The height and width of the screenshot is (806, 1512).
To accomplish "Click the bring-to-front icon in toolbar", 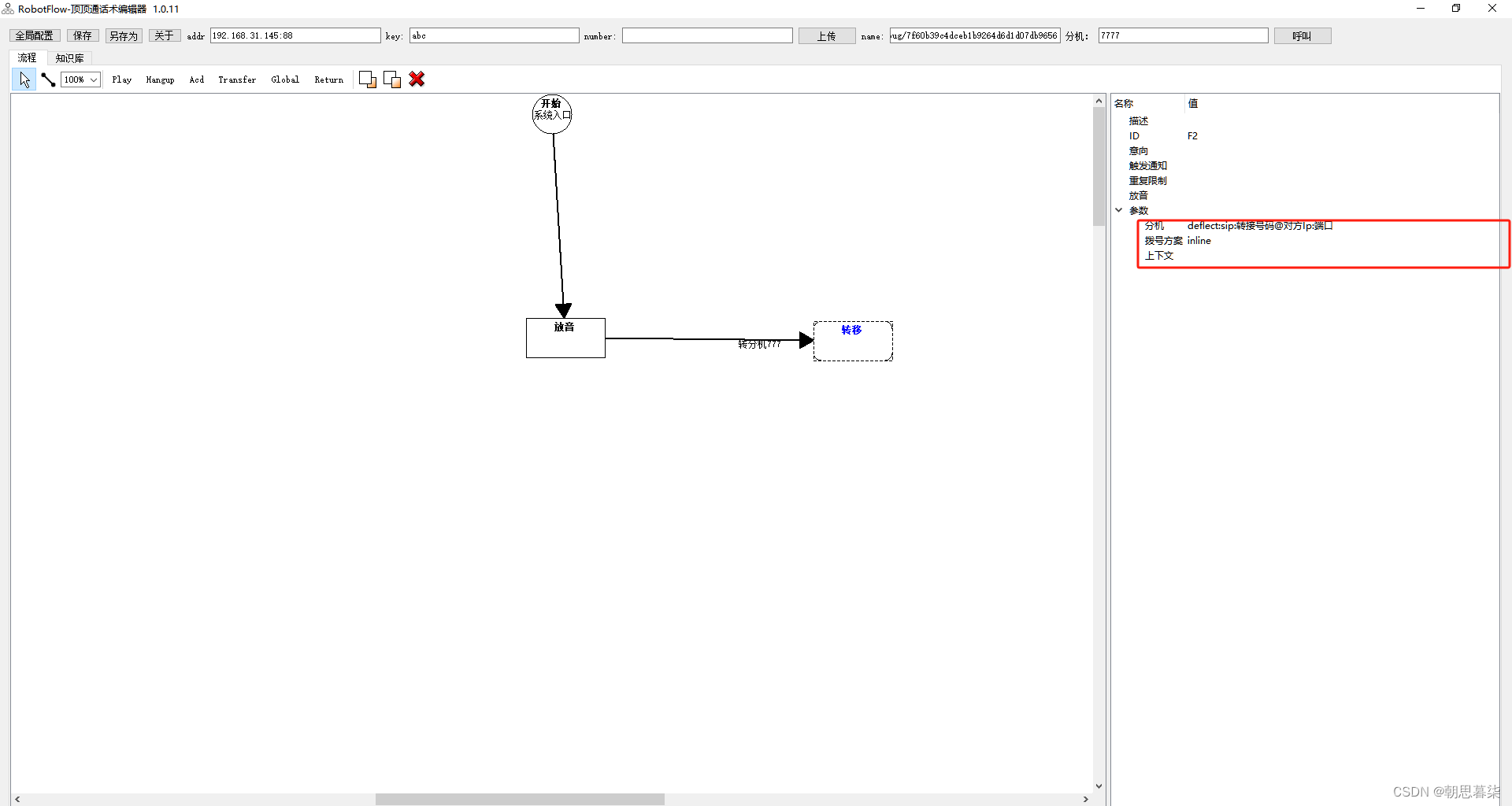I will 367,79.
